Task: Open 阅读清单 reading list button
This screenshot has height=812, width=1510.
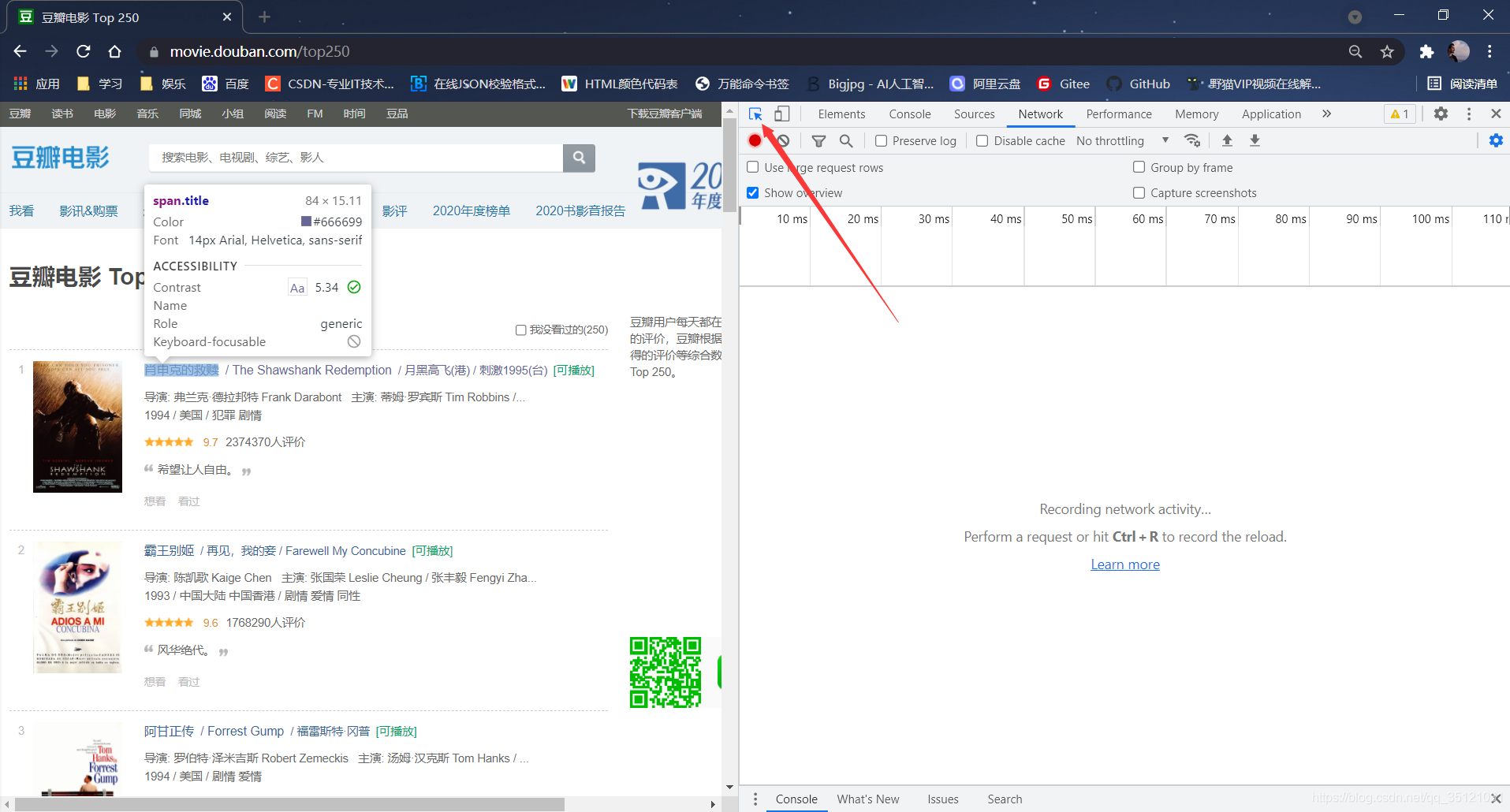Action: pos(1463,84)
